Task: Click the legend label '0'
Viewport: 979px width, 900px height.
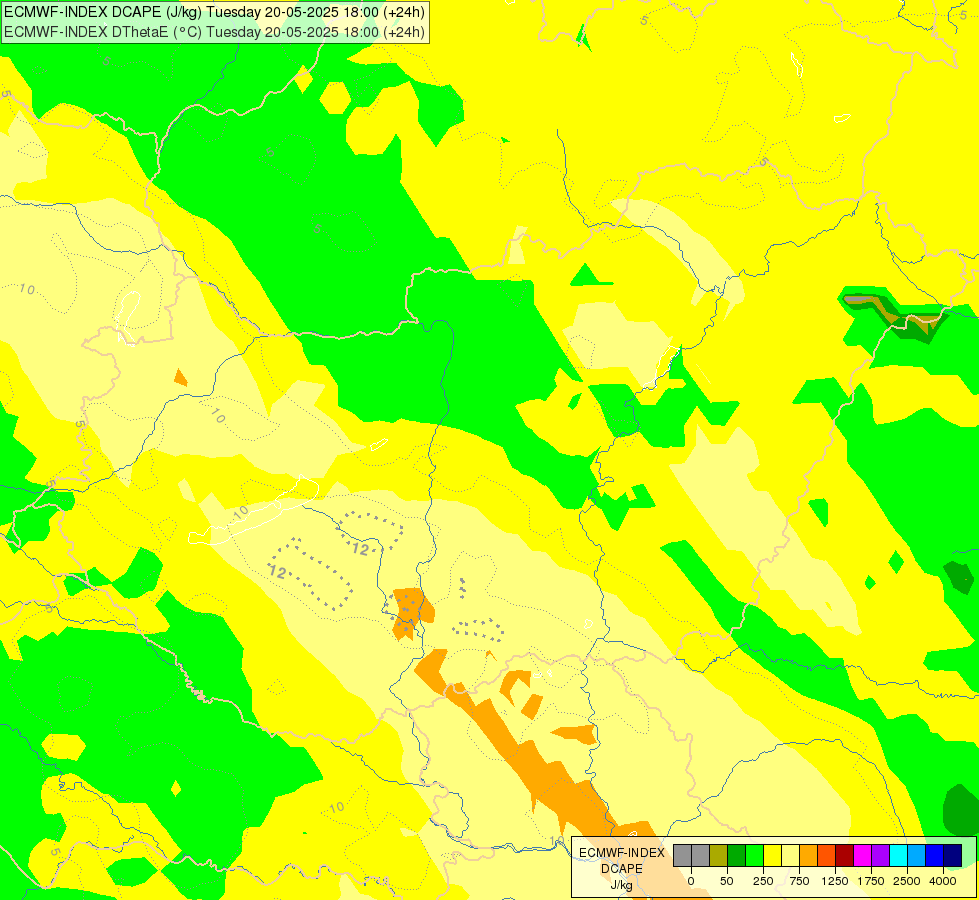Action: click(691, 881)
